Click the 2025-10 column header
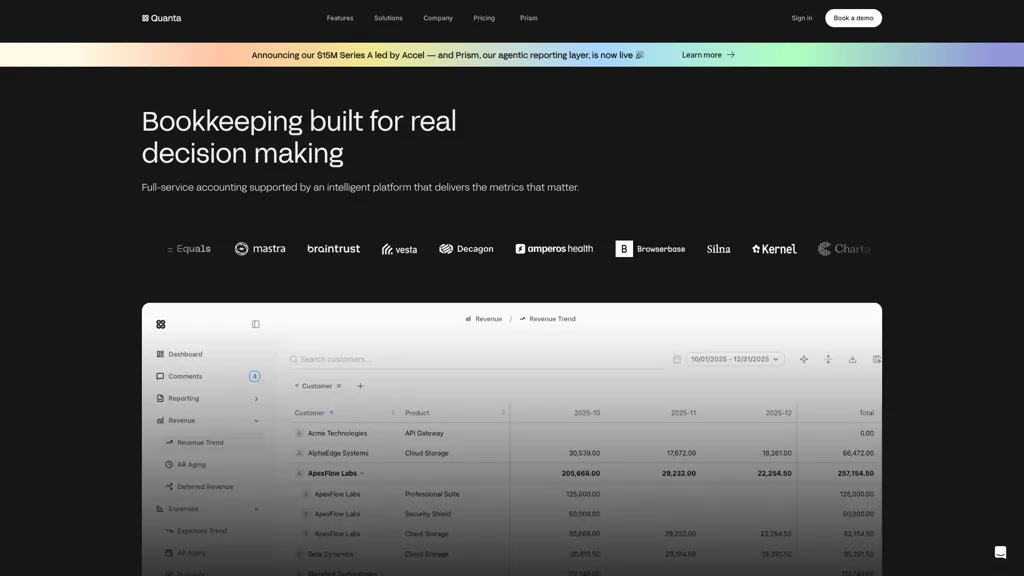Viewport: 1024px width, 576px height. [x=587, y=413]
